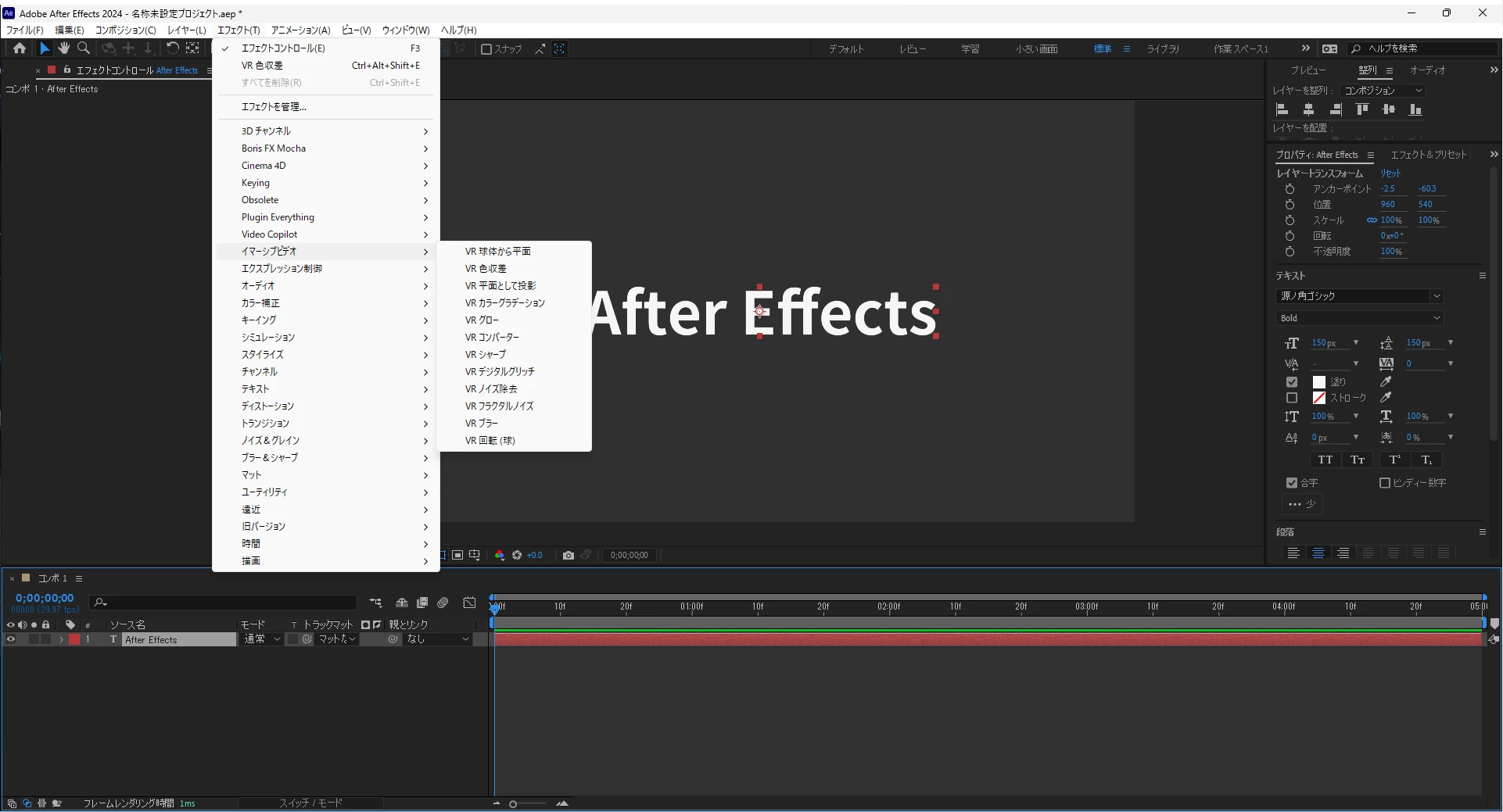The image size is (1503, 812).
Task: Open the parent link なし dropdown
Action: coord(438,639)
